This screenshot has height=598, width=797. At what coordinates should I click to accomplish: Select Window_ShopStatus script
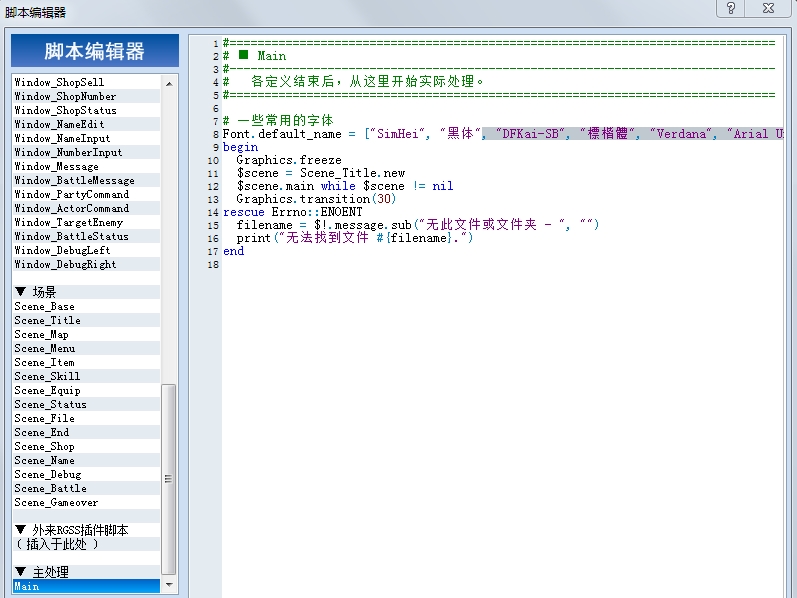point(86,110)
